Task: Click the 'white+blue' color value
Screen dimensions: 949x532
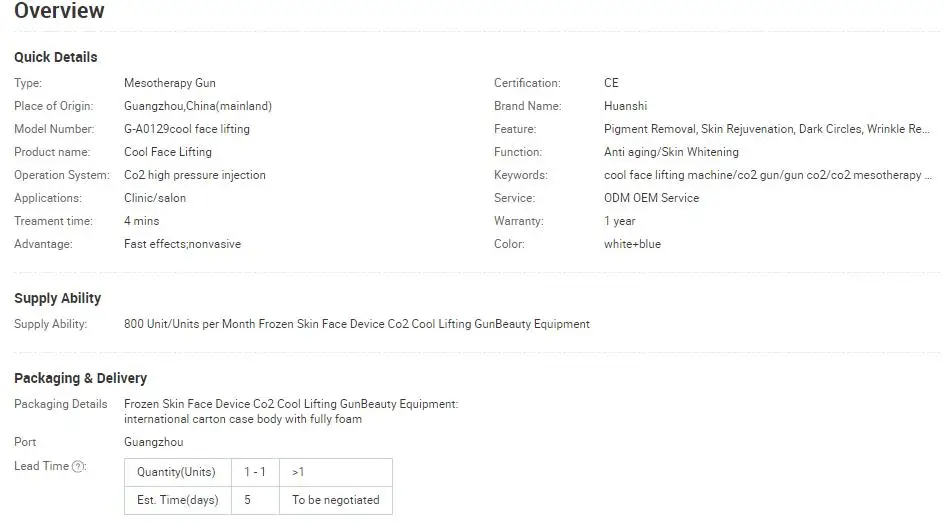Action: (x=632, y=244)
